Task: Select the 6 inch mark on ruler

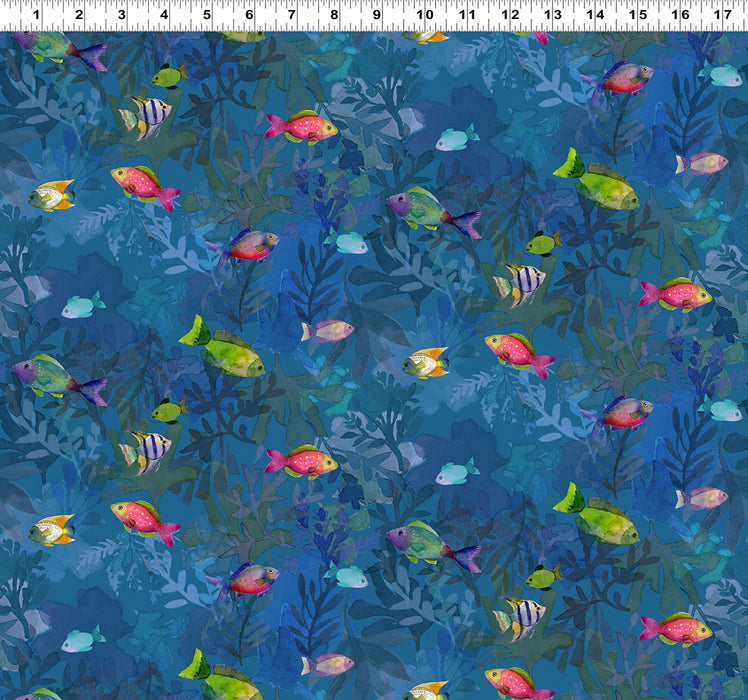Action: (x=249, y=15)
